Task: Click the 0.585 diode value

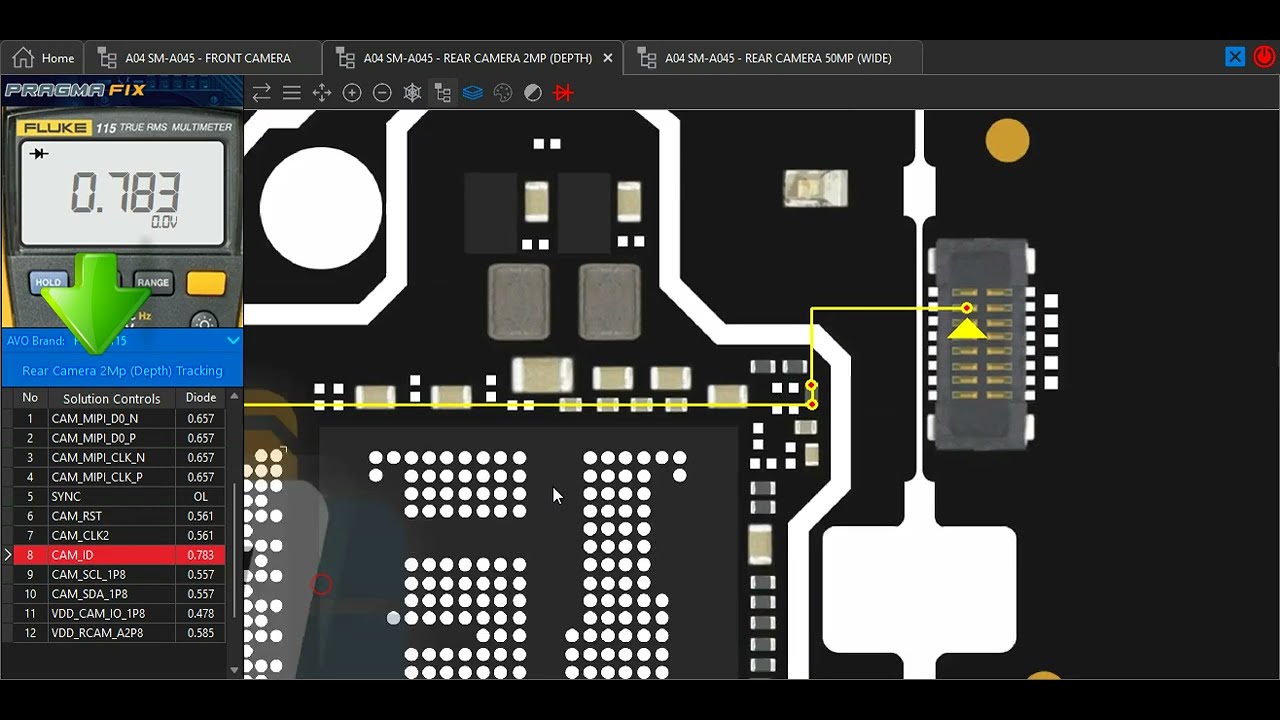Action: coord(201,633)
